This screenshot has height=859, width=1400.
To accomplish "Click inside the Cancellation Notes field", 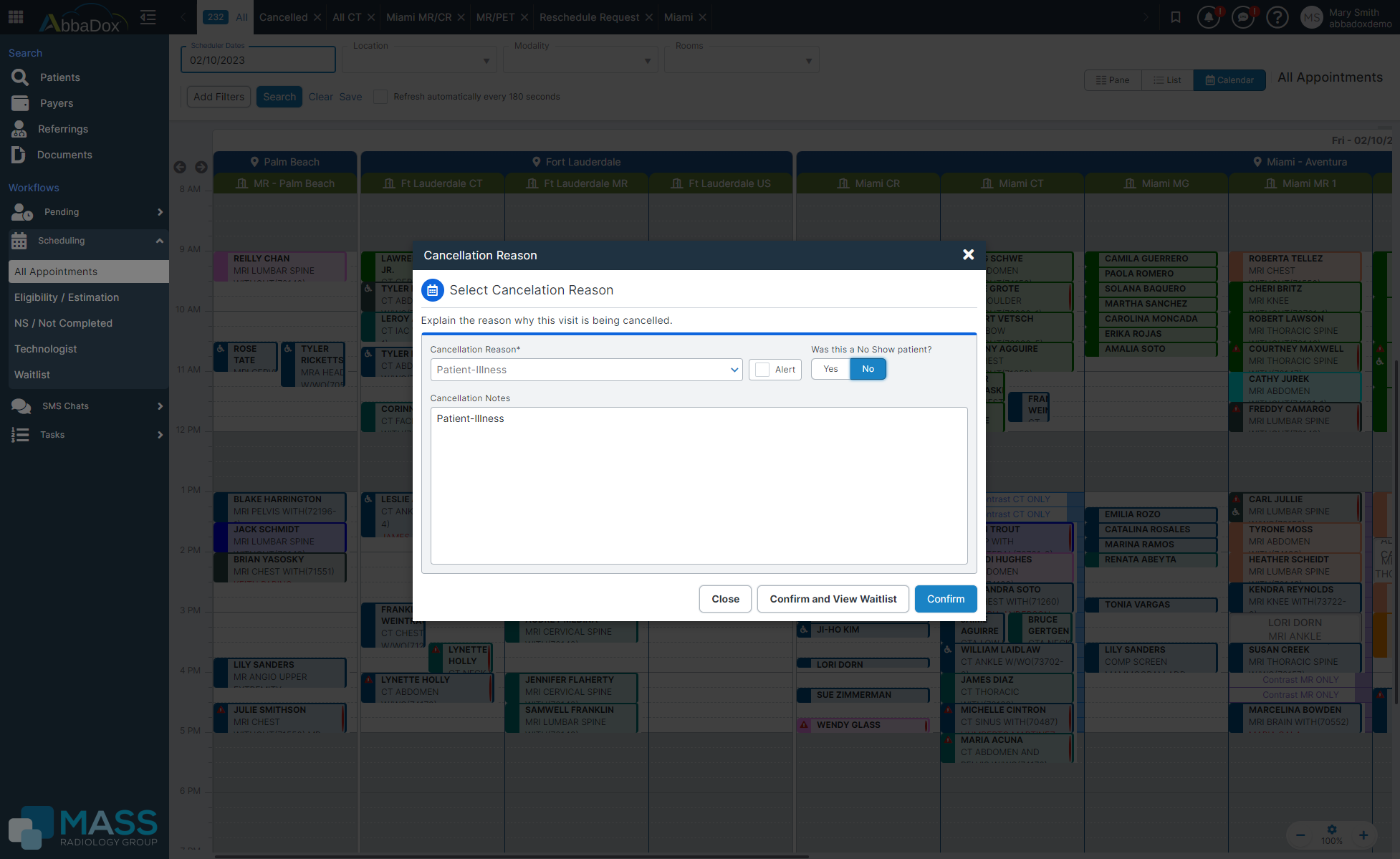I will (x=699, y=485).
